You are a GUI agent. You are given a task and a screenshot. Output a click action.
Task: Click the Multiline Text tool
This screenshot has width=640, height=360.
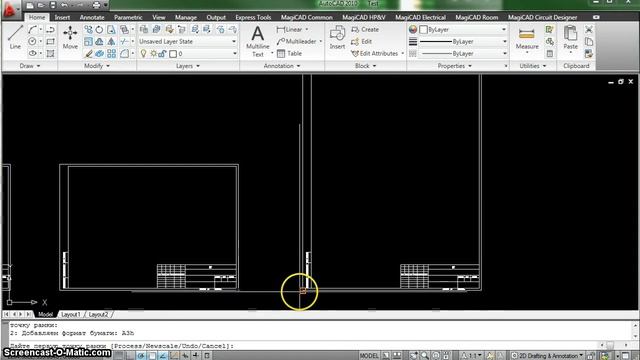(258, 41)
